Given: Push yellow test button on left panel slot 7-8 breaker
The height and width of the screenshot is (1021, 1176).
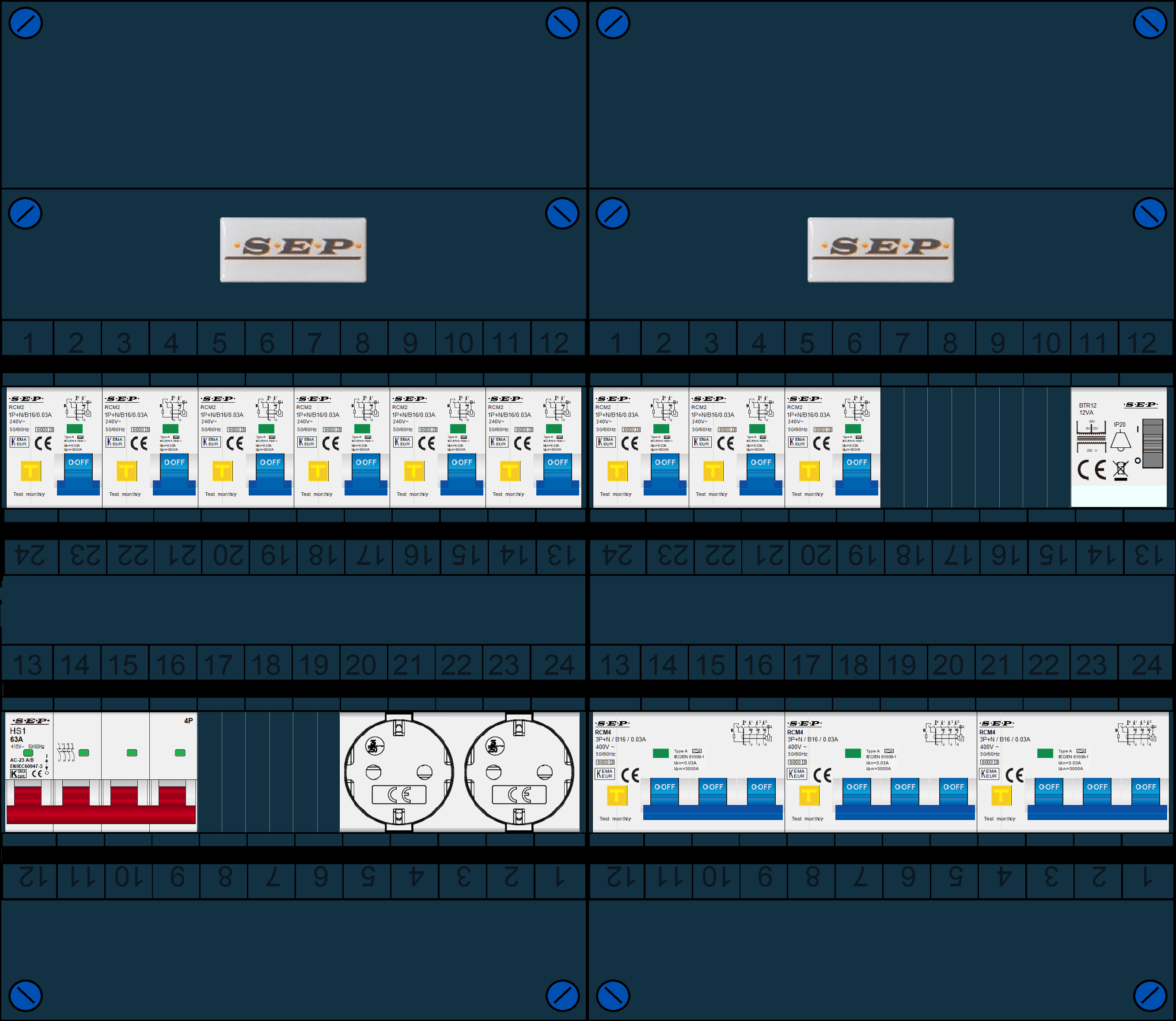Looking at the screenshot, I should pos(318,471).
